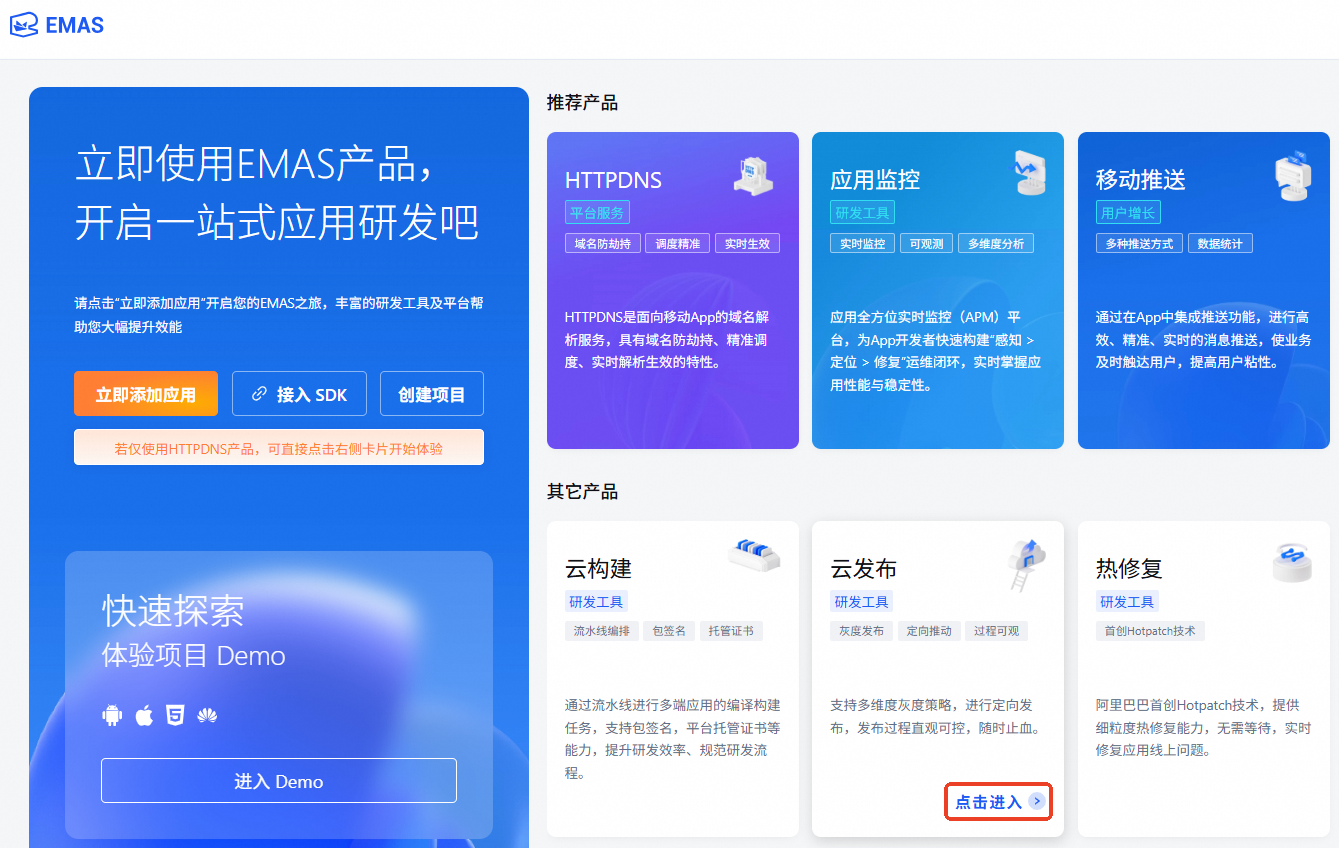Click the arrow icon beside 点击进入

(x=1037, y=801)
